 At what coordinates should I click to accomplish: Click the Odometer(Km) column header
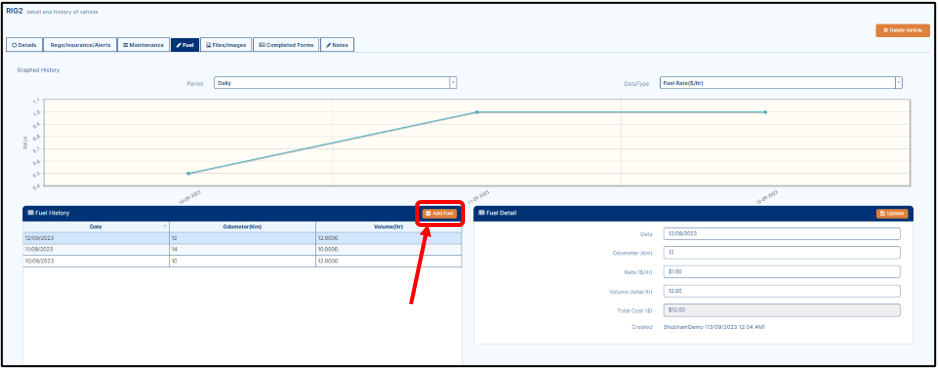(242, 227)
